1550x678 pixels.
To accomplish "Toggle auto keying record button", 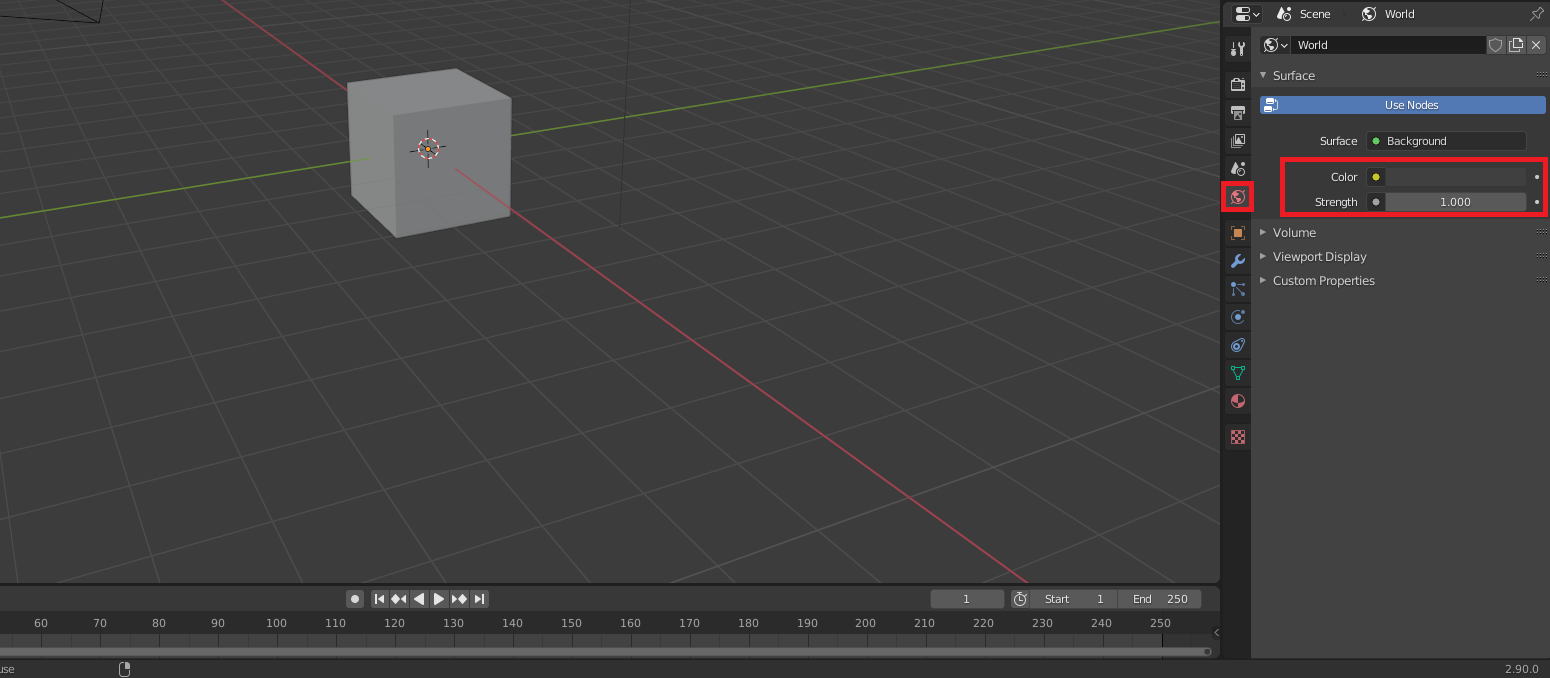I will [x=354, y=599].
